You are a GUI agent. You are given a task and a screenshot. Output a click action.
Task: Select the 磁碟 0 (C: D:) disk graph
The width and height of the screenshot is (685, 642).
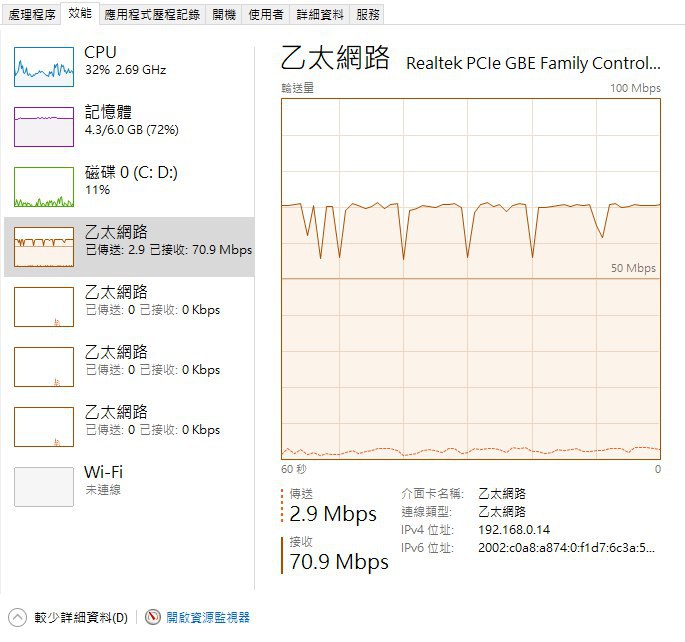click(44, 186)
